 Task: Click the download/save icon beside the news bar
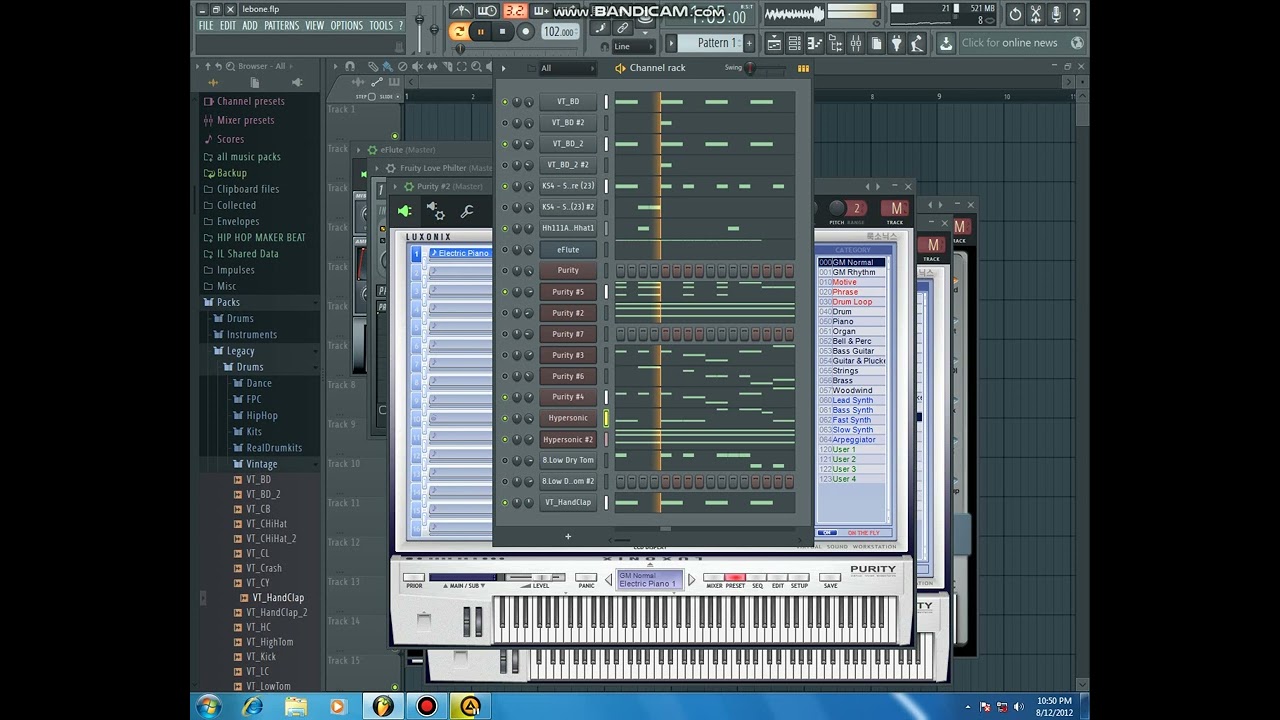tap(946, 43)
